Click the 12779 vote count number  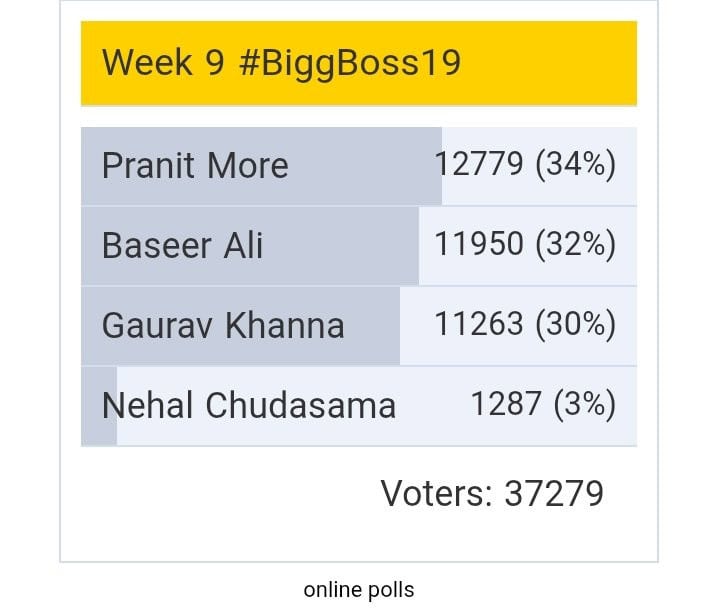click(x=479, y=165)
